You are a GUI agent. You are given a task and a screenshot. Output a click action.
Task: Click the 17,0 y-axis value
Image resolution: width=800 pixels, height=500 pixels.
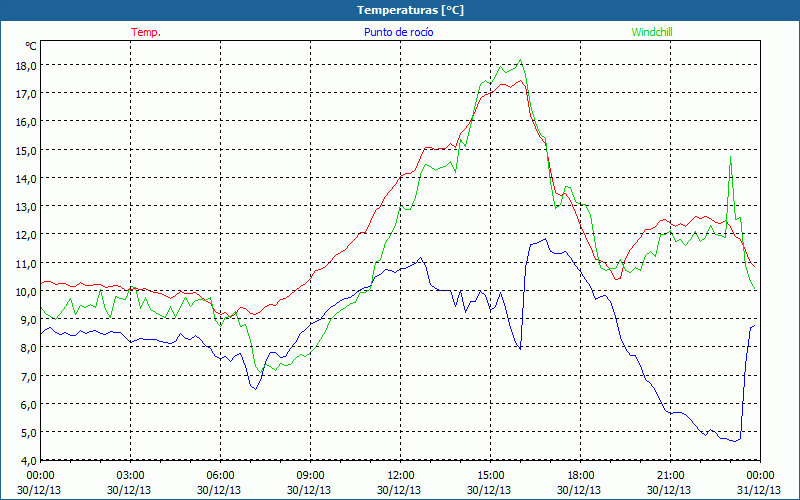(26, 93)
